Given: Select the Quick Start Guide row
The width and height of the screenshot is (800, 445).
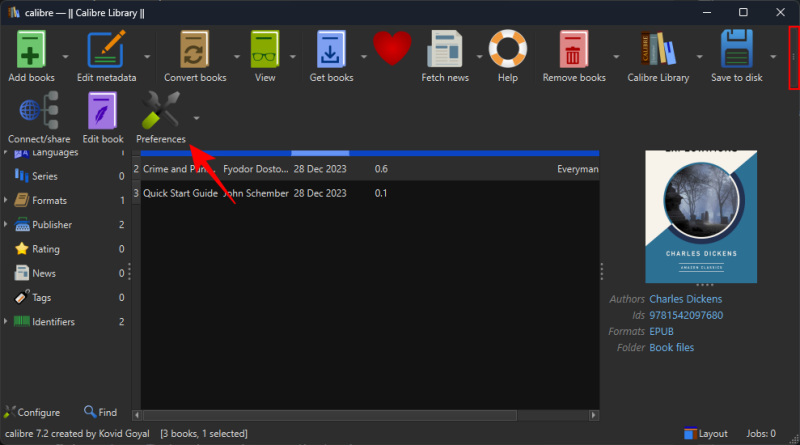Looking at the screenshot, I should click(366, 193).
